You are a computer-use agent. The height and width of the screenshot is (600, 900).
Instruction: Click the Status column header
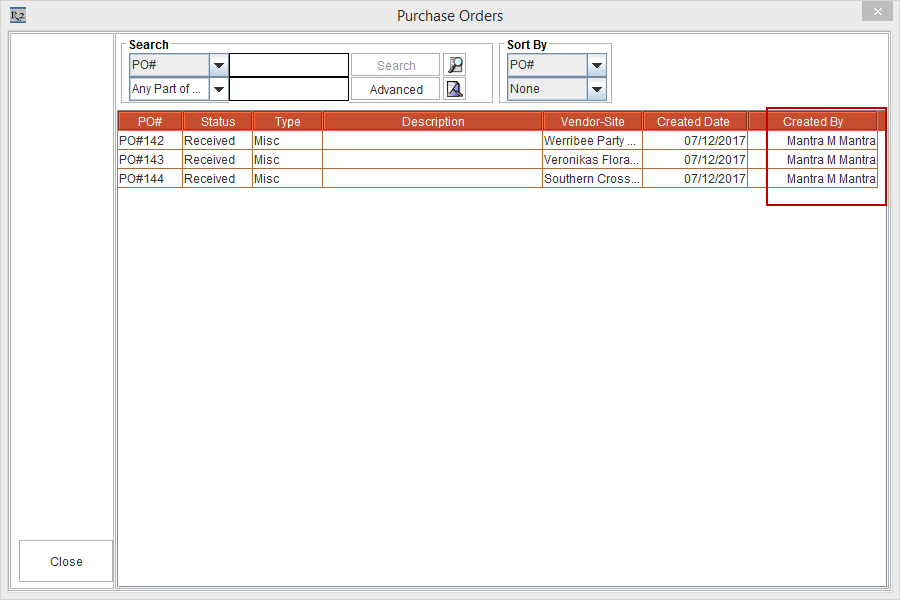click(x=217, y=122)
